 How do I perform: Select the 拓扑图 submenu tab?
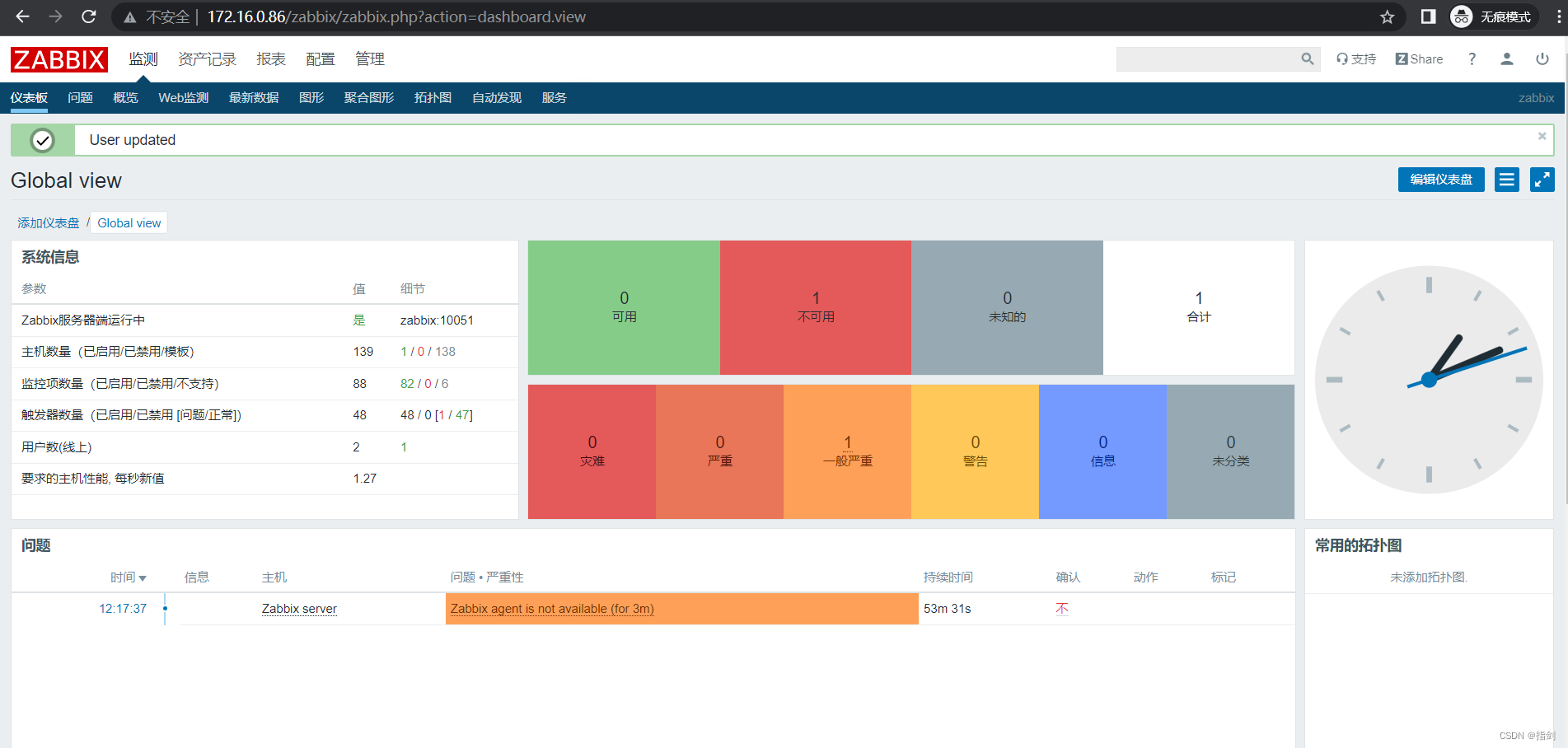click(x=433, y=98)
